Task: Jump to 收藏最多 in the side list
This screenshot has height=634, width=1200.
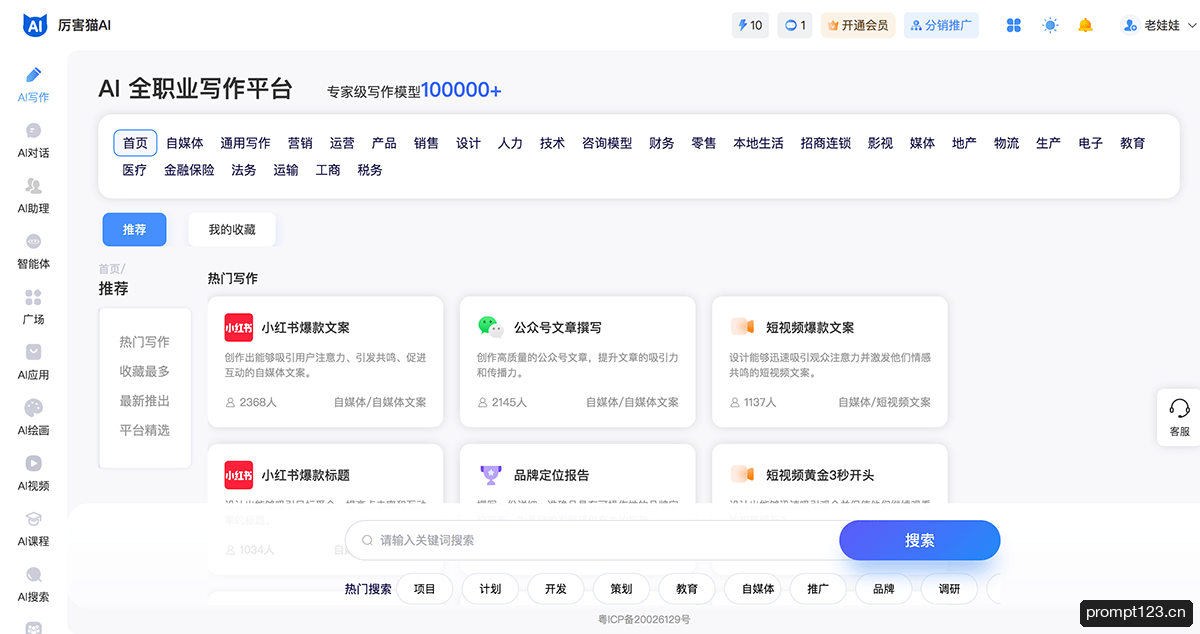Action: 145,371
